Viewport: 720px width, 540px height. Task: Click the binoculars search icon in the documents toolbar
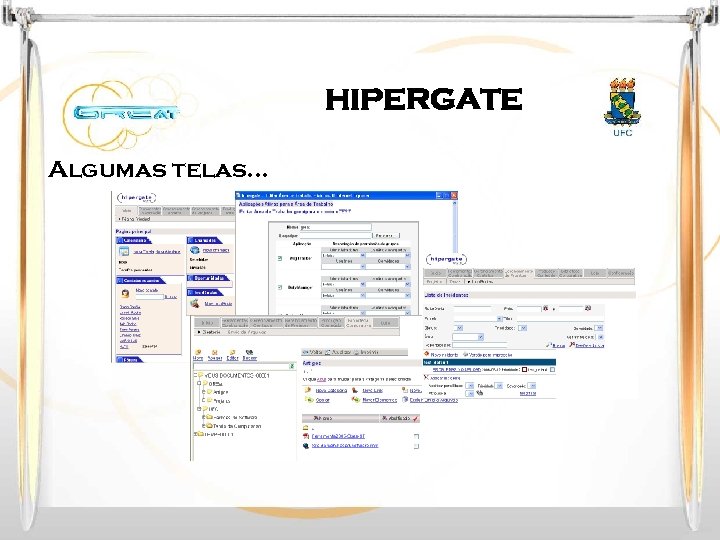click(249, 352)
